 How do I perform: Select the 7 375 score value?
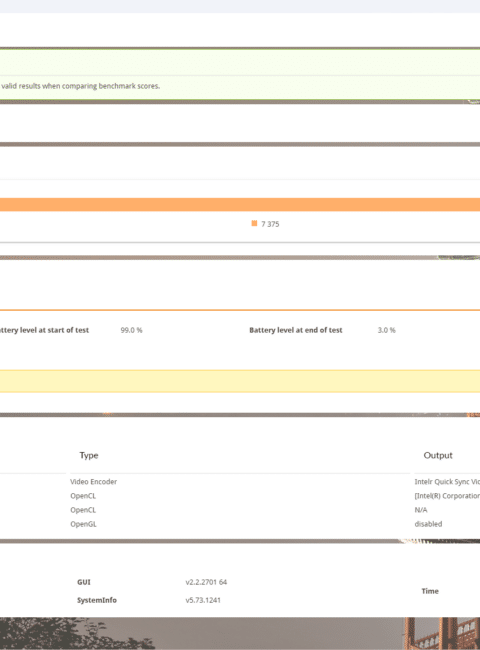tap(270, 224)
